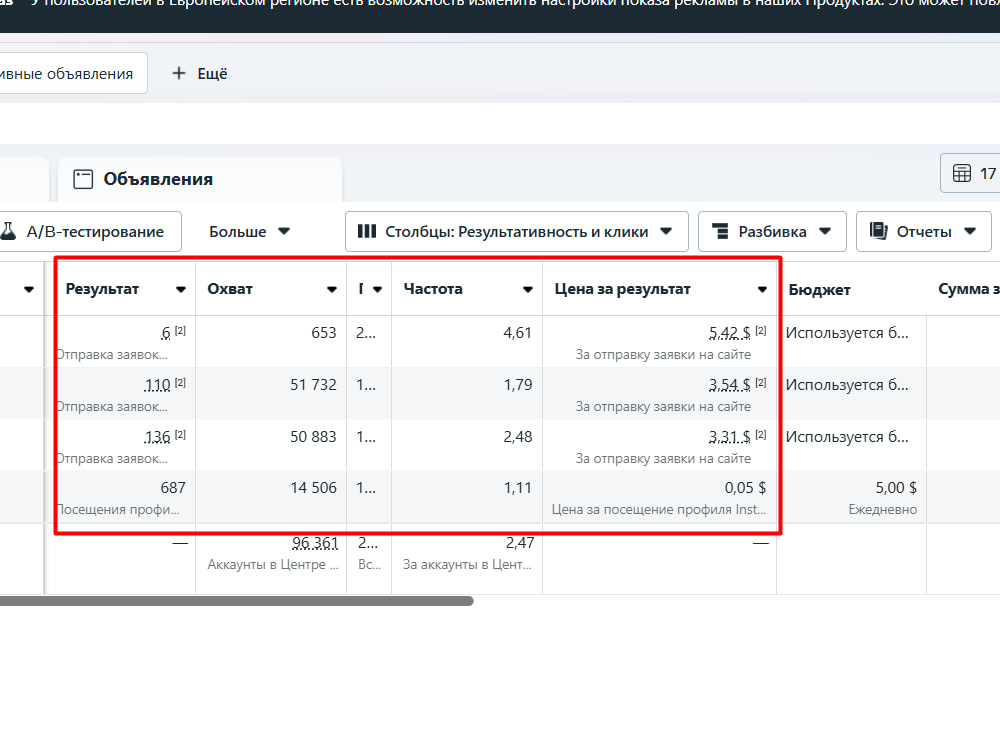The width and height of the screenshot is (1000, 750).
Task: Click result value 110
Action: pyautogui.click(x=158, y=385)
